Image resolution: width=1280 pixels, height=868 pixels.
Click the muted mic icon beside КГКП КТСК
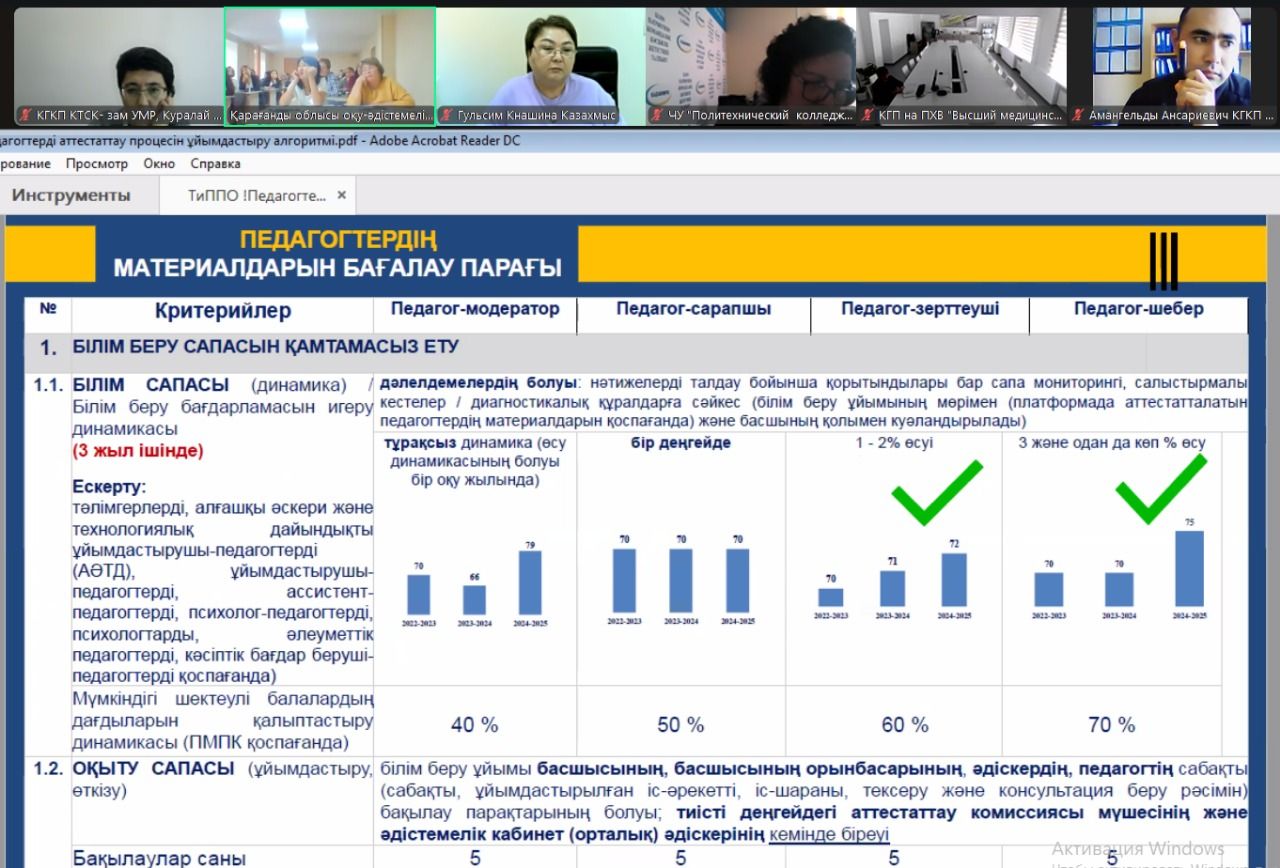click(x=25, y=115)
